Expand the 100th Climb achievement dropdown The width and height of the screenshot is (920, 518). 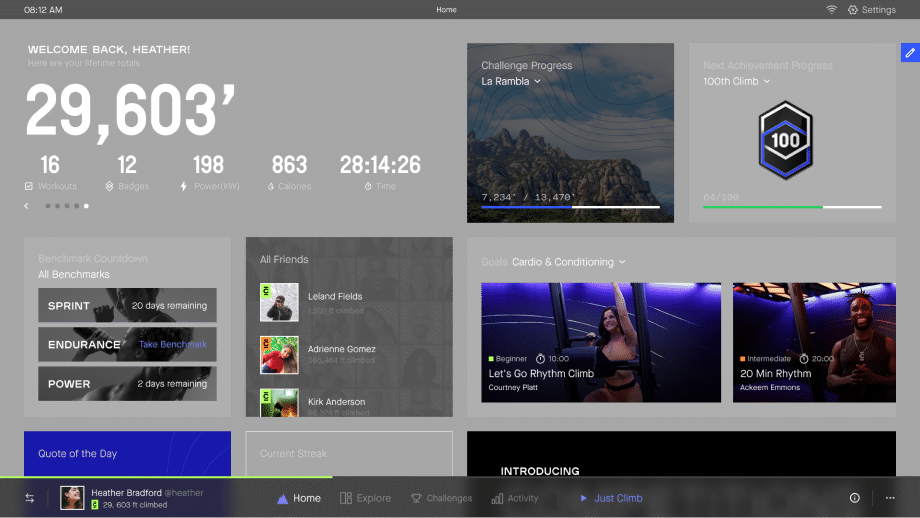pyautogui.click(x=736, y=82)
